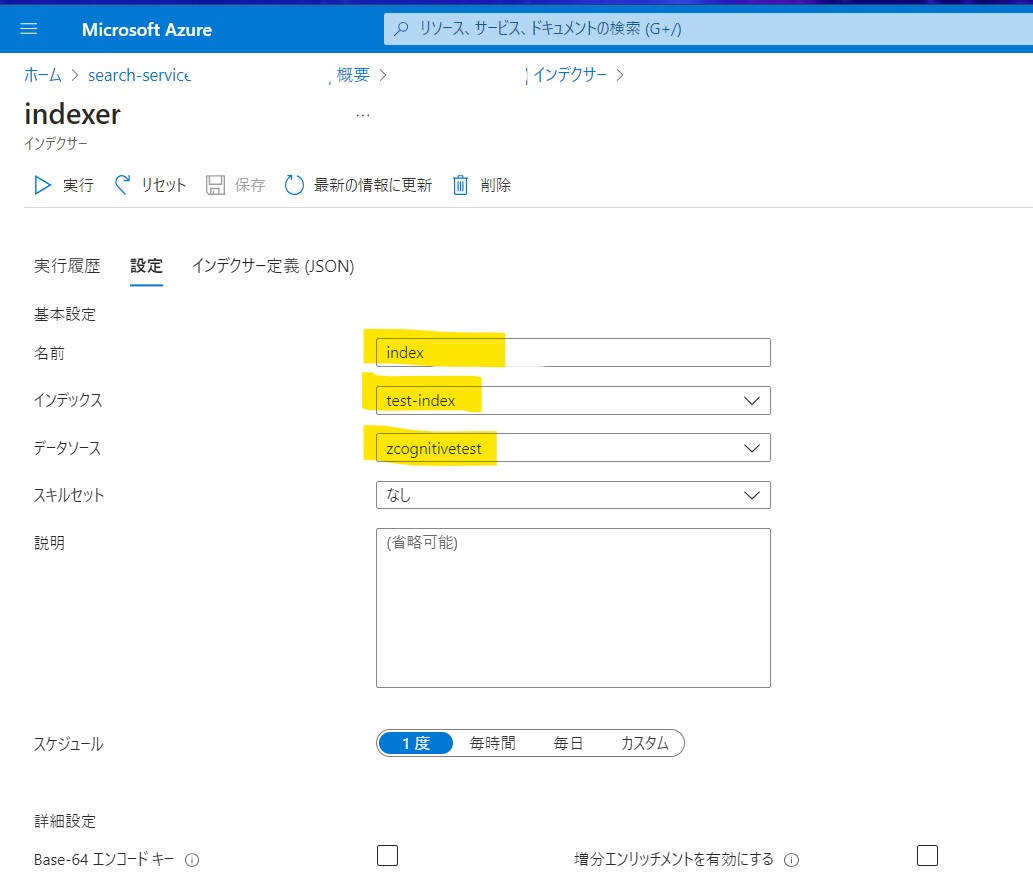Click the データソース field label
Screen dimensions: 1033x885
point(67,448)
